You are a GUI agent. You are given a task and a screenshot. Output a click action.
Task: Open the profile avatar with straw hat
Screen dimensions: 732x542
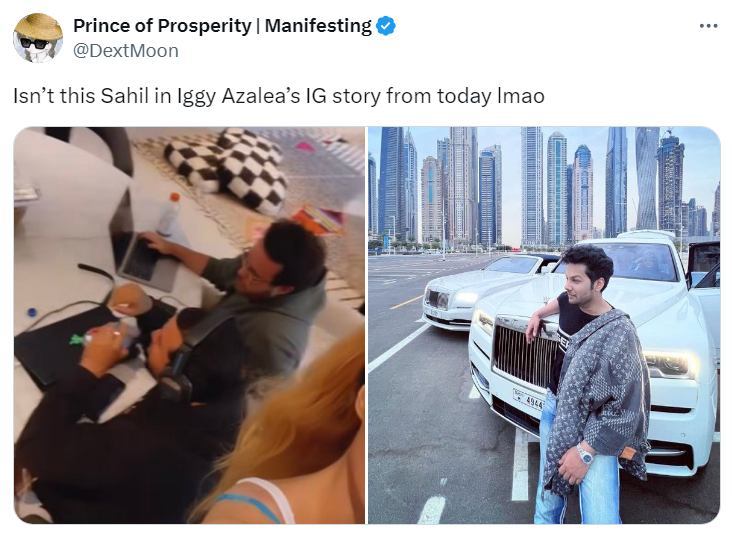[38, 38]
